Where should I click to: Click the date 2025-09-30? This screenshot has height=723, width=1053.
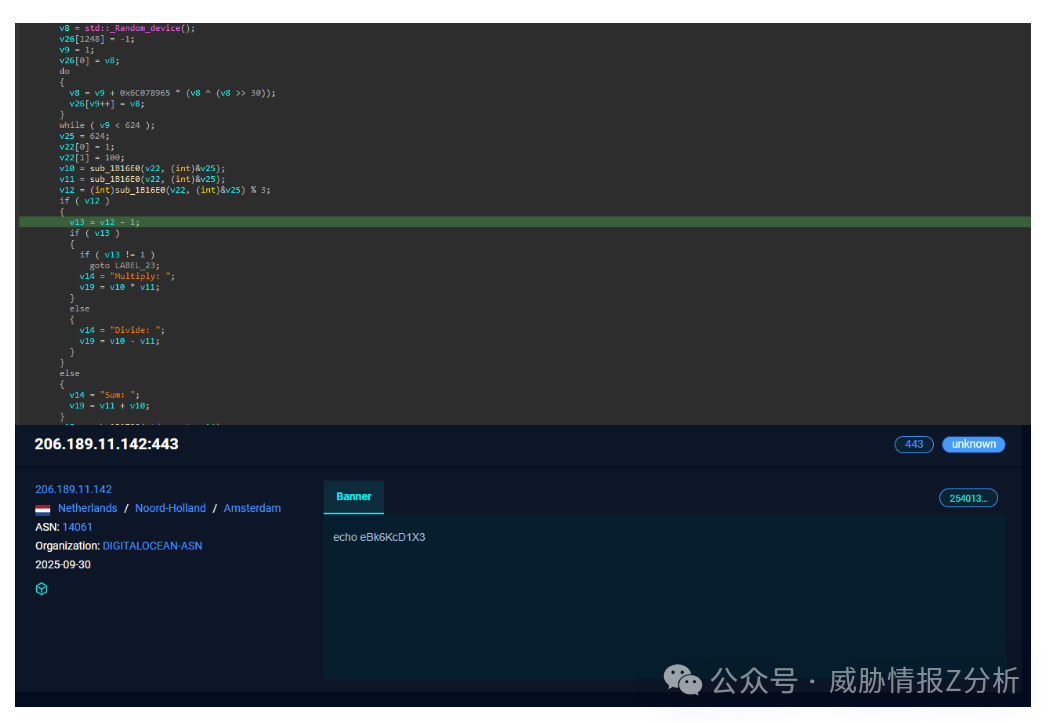click(x=63, y=565)
